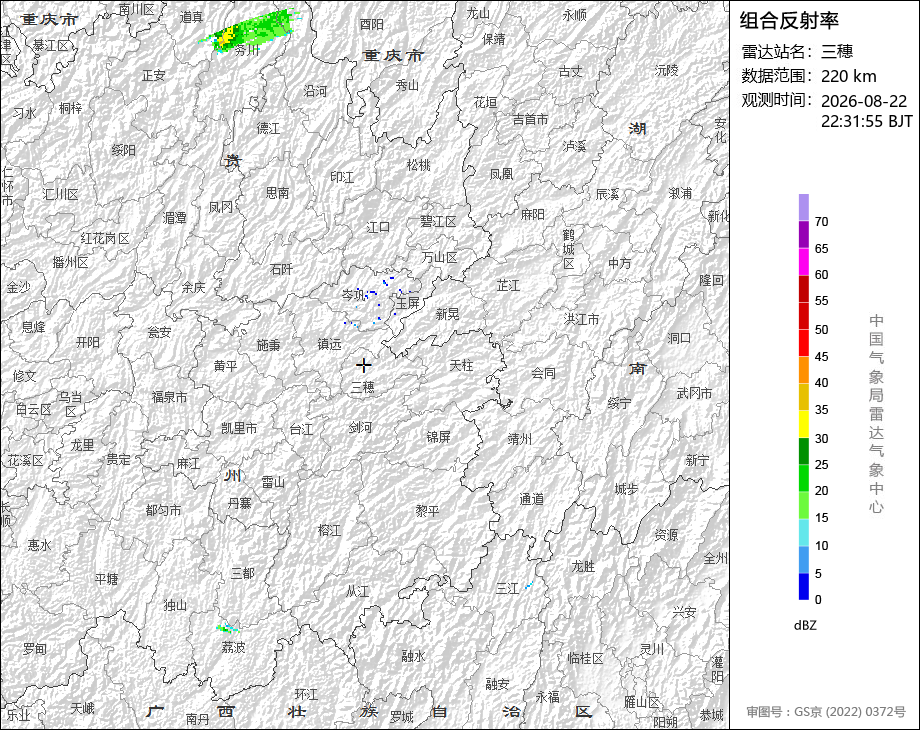Click the 吉首市 city label
The height and width of the screenshot is (730, 920).
(530, 119)
